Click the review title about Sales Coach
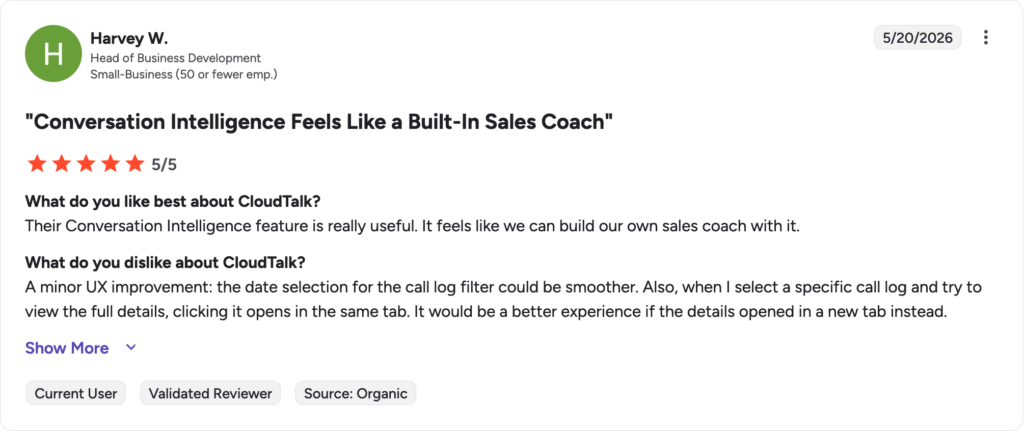The height and width of the screenshot is (431, 1024). [x=319, y=123]
